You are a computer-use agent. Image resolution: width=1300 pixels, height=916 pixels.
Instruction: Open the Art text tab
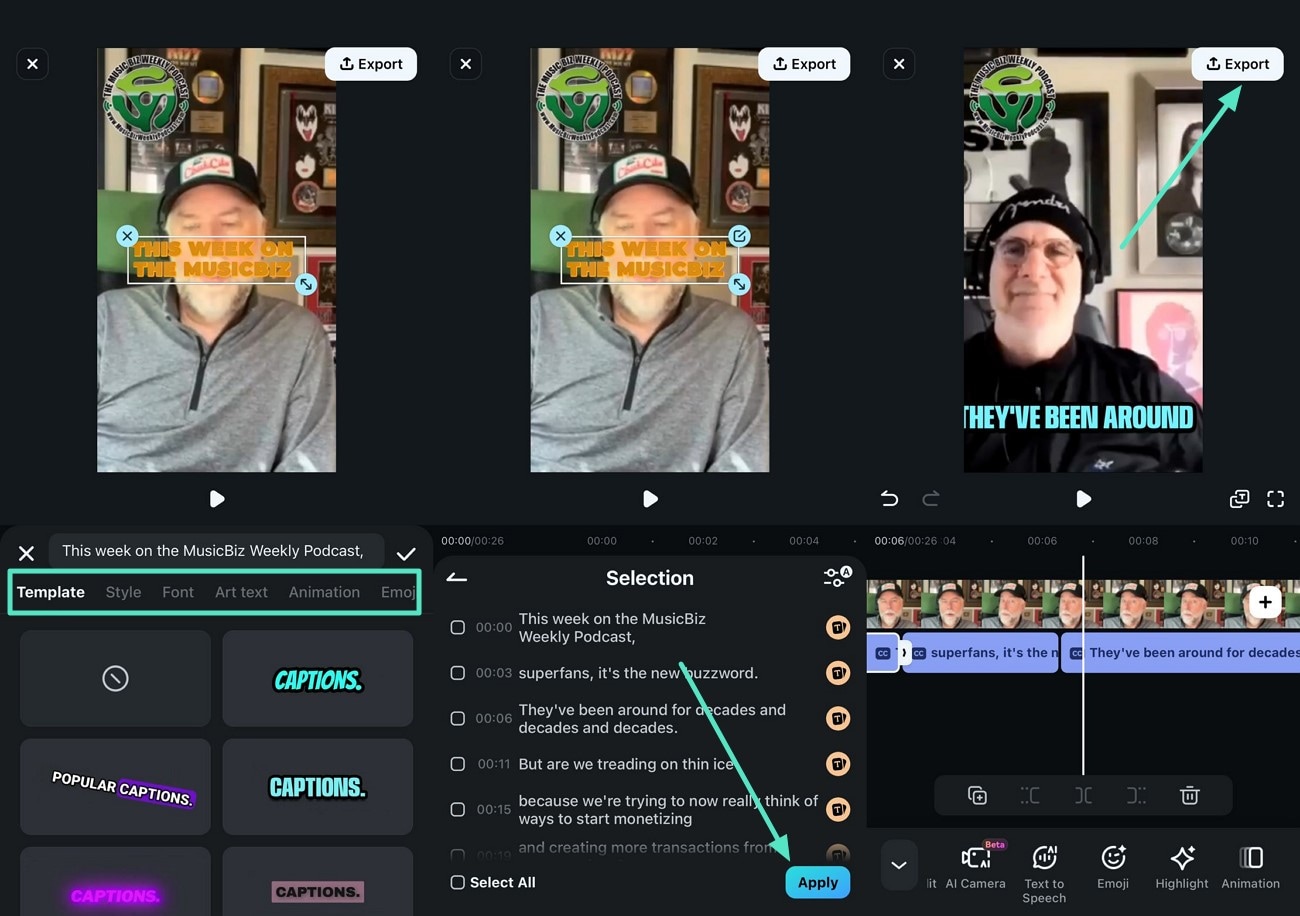(241, 592)
